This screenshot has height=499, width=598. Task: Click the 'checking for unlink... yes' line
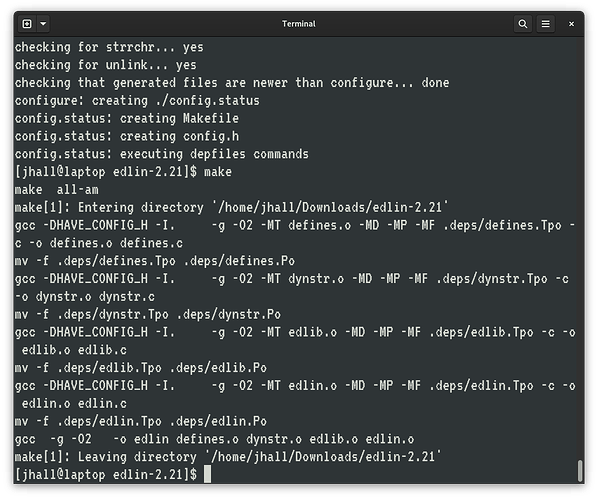tap(106, 65)
